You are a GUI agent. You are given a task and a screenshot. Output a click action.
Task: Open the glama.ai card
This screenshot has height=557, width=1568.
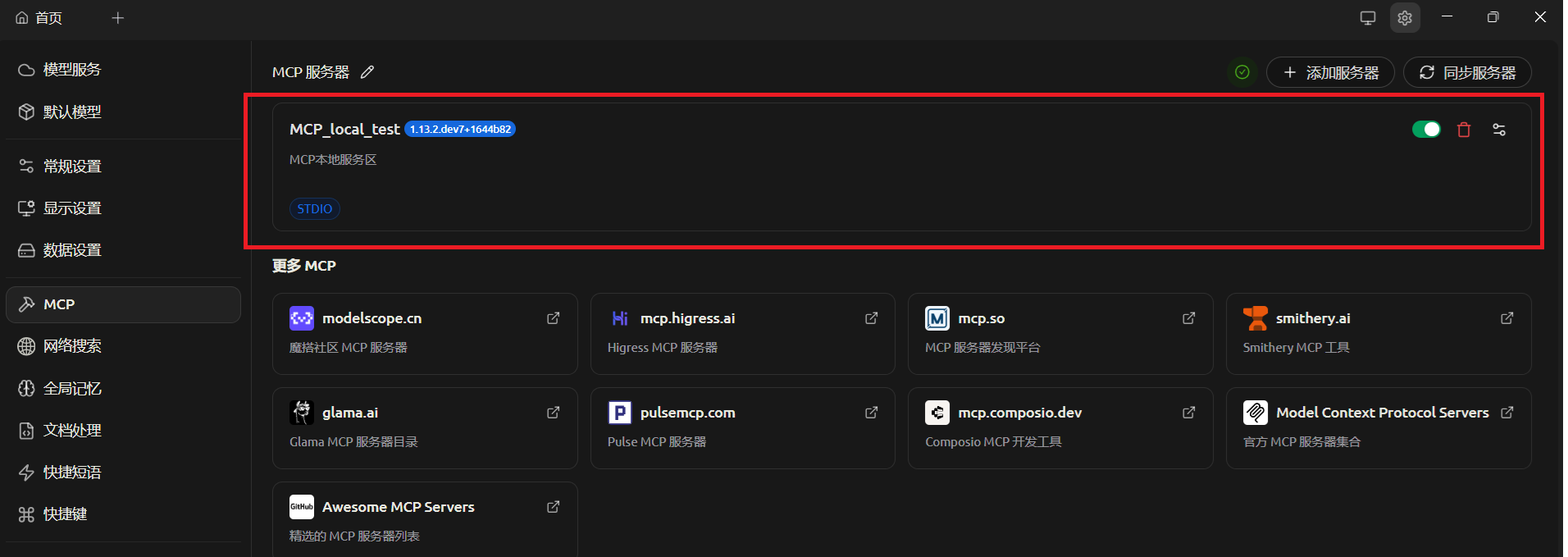pyautogui.click(x=425, y=428)
